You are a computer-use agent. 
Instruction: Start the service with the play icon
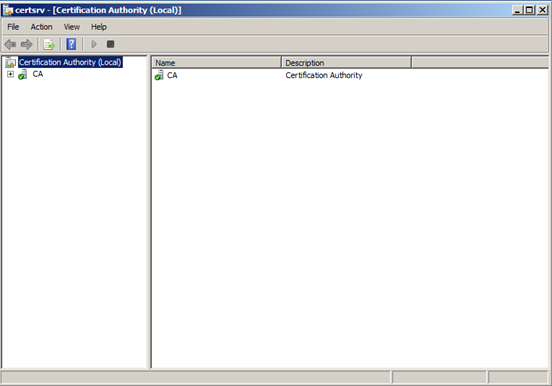(94, 44)
